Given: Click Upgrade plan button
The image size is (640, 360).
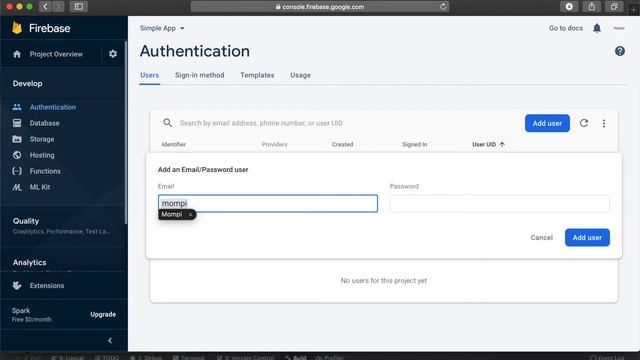Looking at the screenshot, I should point(103,314).
